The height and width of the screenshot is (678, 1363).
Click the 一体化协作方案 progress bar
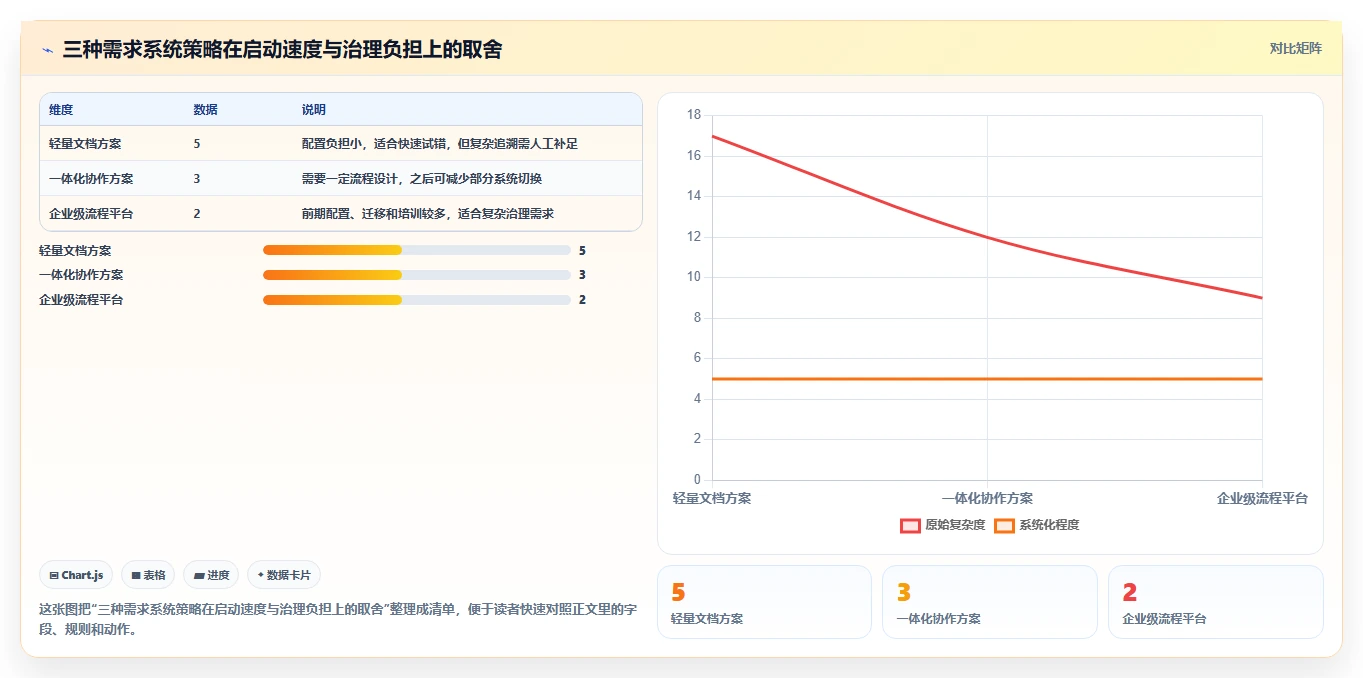(417, 275)
